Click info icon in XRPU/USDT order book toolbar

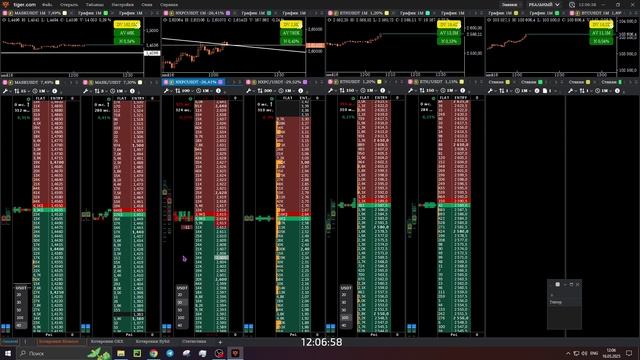pos(300,91)
